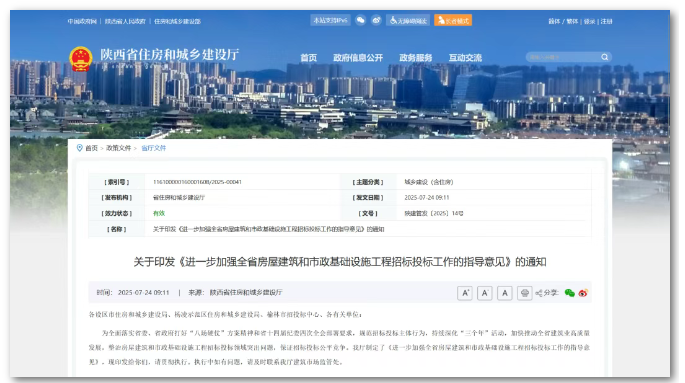Click the search magnifier icon
Image resolution: width=685 pixels, height=383 pixels.
point(605,57)
